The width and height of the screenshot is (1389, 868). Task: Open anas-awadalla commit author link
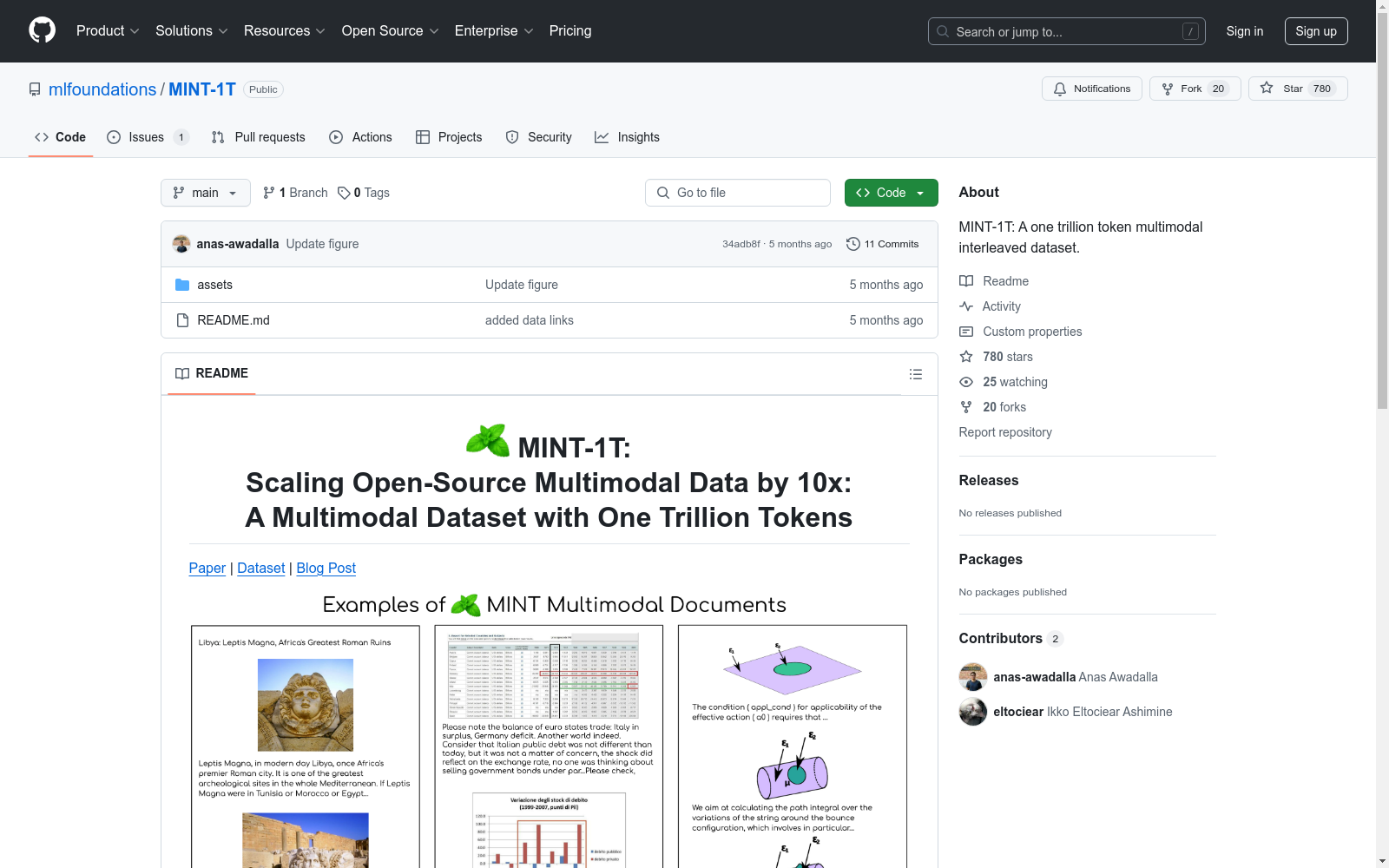pos(238,244)
